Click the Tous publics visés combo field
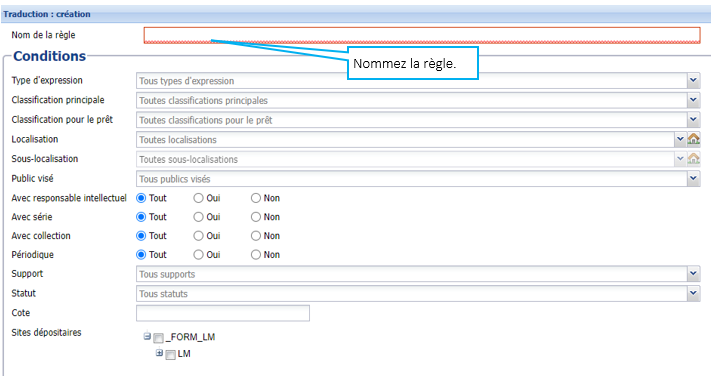Image resolution: width=716 pixels, height=376 pixels. coord(411,179)
